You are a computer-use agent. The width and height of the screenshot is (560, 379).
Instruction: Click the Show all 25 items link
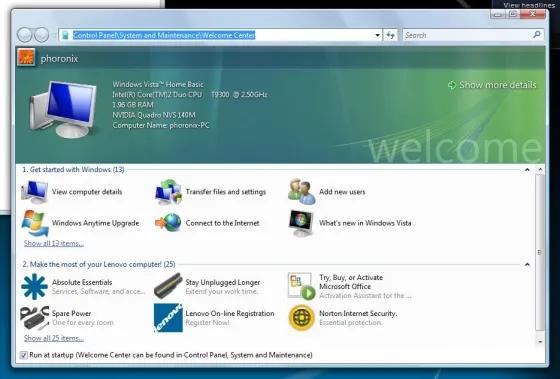coord(54,338)
